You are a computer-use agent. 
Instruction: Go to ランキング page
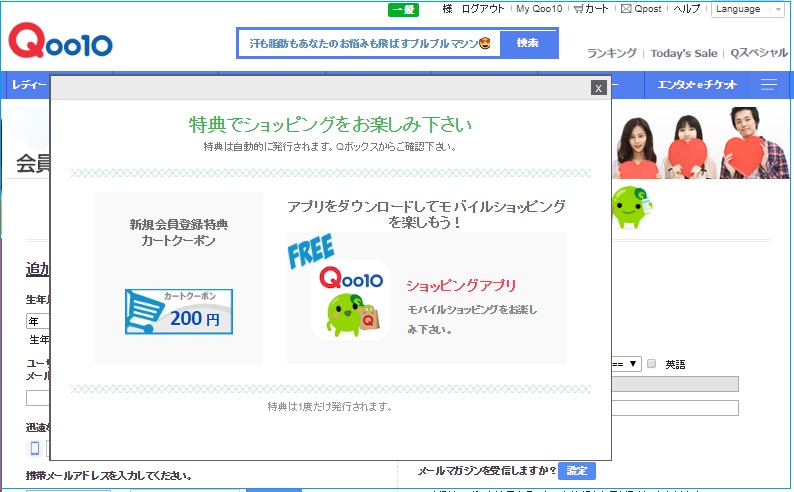pyautogui.click(x=612, y=53)
